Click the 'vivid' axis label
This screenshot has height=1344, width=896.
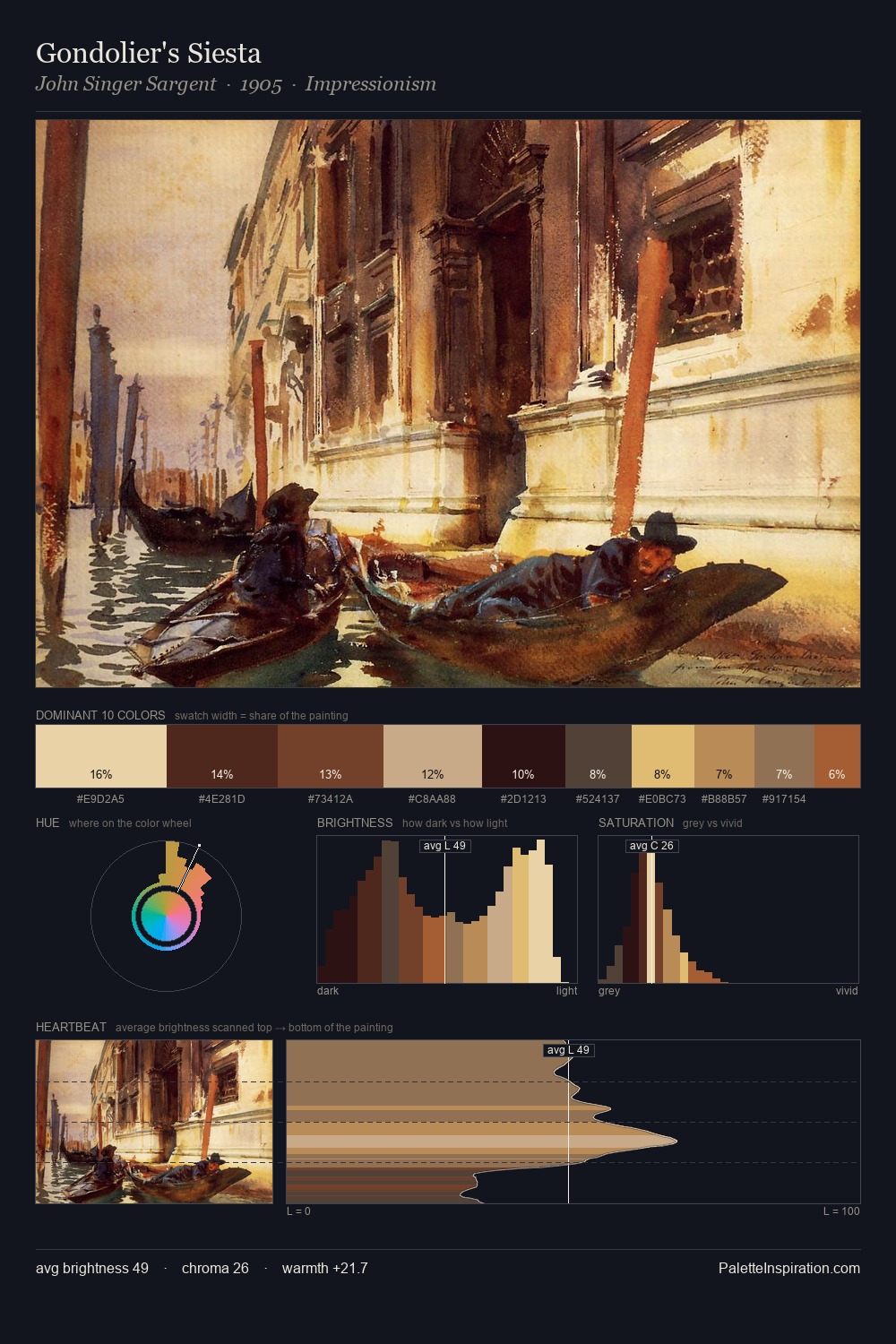847,991
